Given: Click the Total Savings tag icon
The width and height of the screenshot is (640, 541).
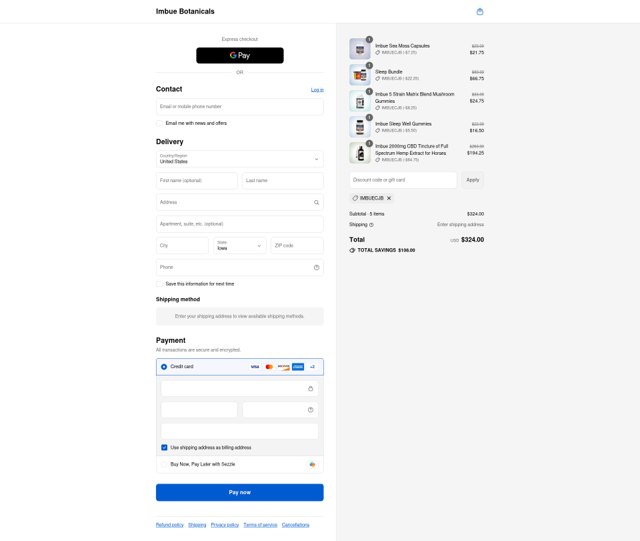Looking at the screenshot, I should click(x=352, y=250).
